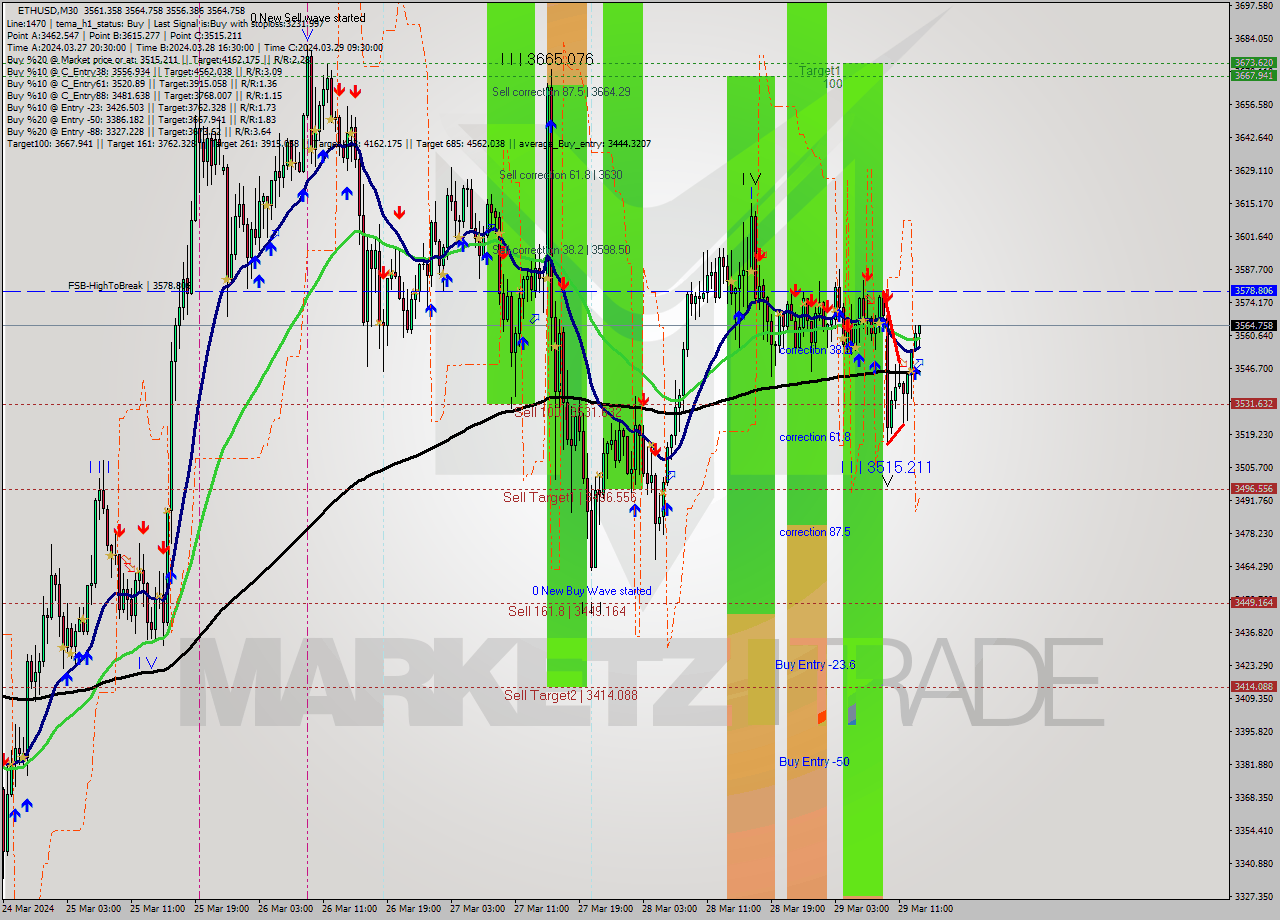This screenshot has height=920, width=1280.
Task: Click the '25 Mar 19:00' time label
Action: click(x=222, y=909)
